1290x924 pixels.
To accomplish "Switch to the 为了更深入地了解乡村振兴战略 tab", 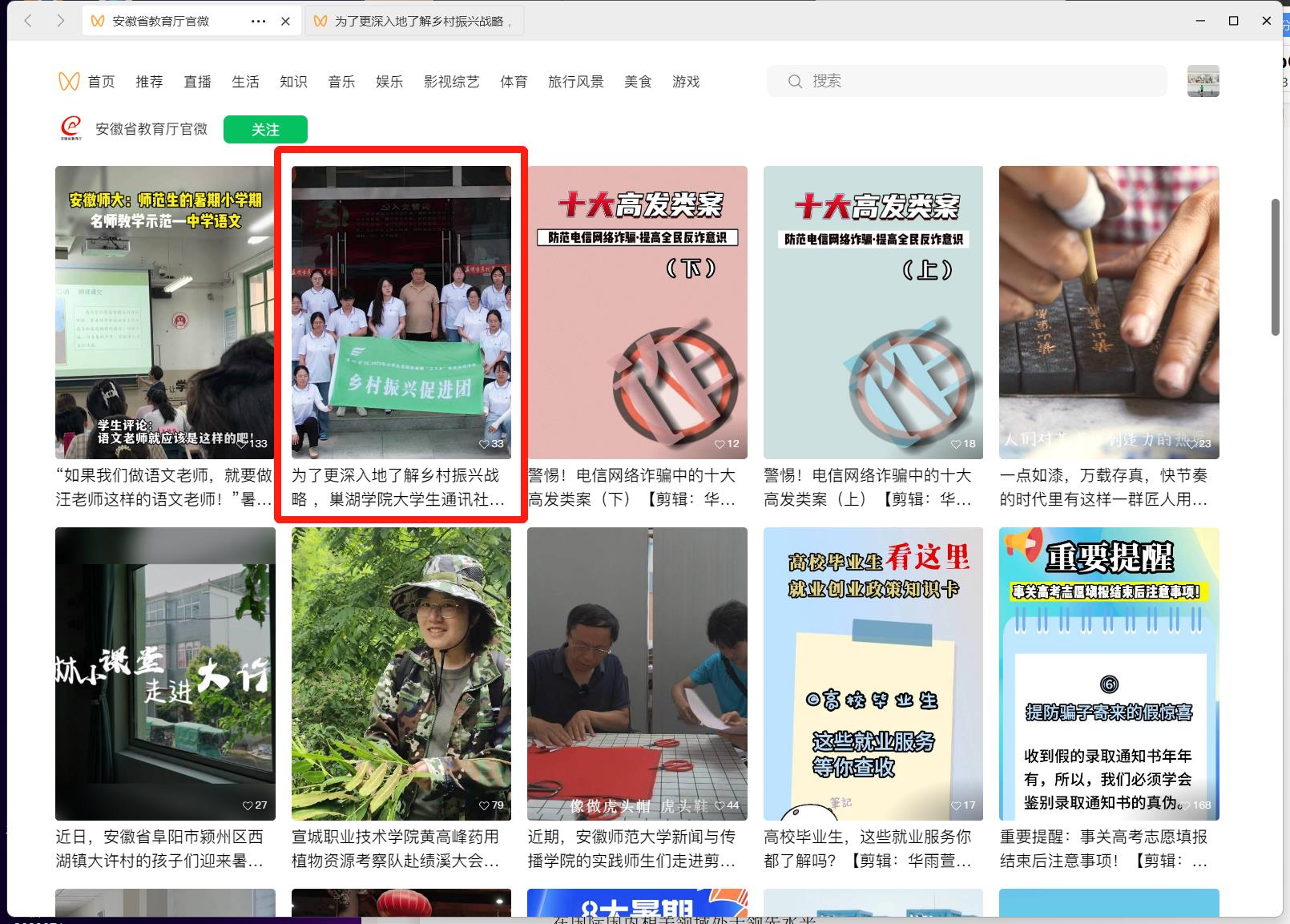I will [x=414, y=22].
